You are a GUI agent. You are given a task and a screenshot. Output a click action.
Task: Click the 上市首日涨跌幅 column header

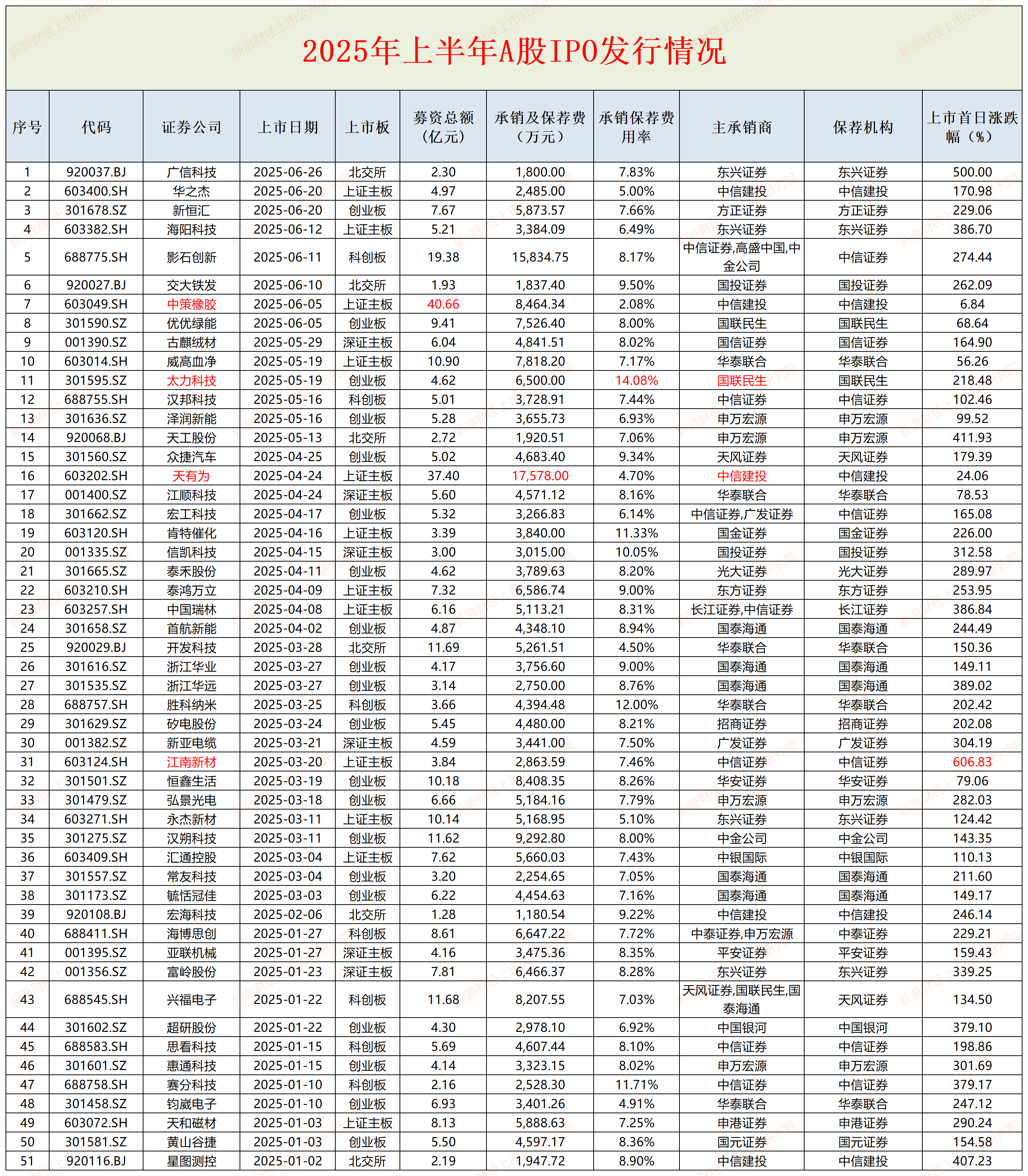pos(972,127)
